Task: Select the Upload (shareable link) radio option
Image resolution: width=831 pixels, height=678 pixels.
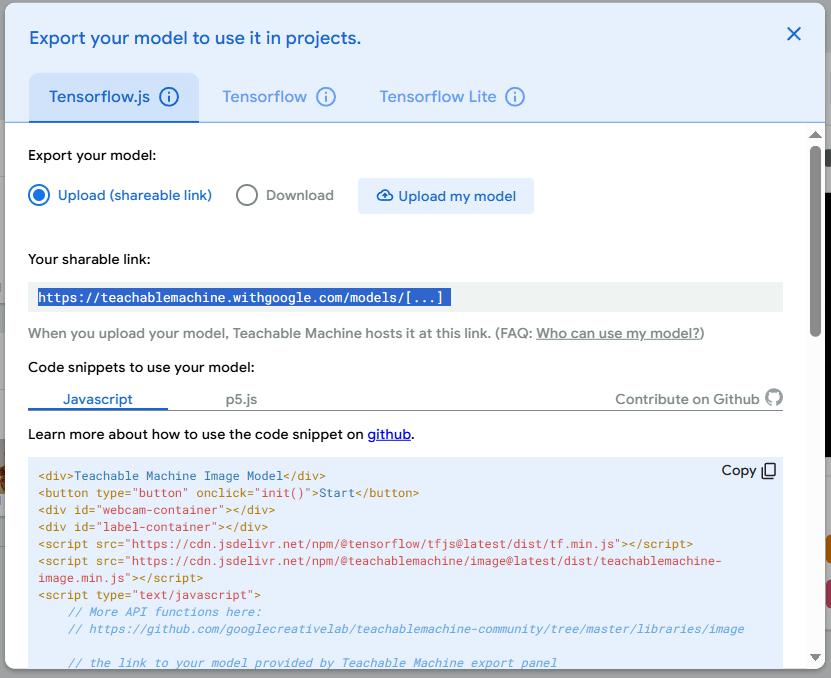Action: coord(39,195)
